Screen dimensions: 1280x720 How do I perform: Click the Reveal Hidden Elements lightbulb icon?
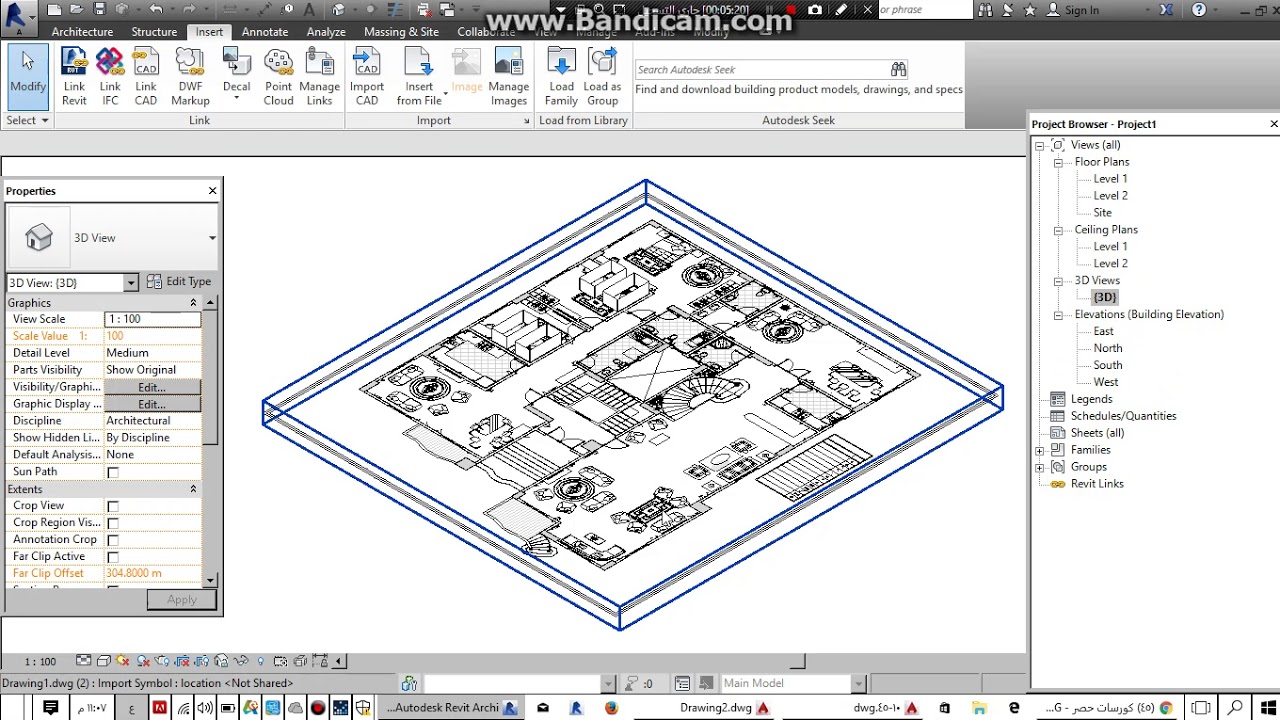(261, 661)
